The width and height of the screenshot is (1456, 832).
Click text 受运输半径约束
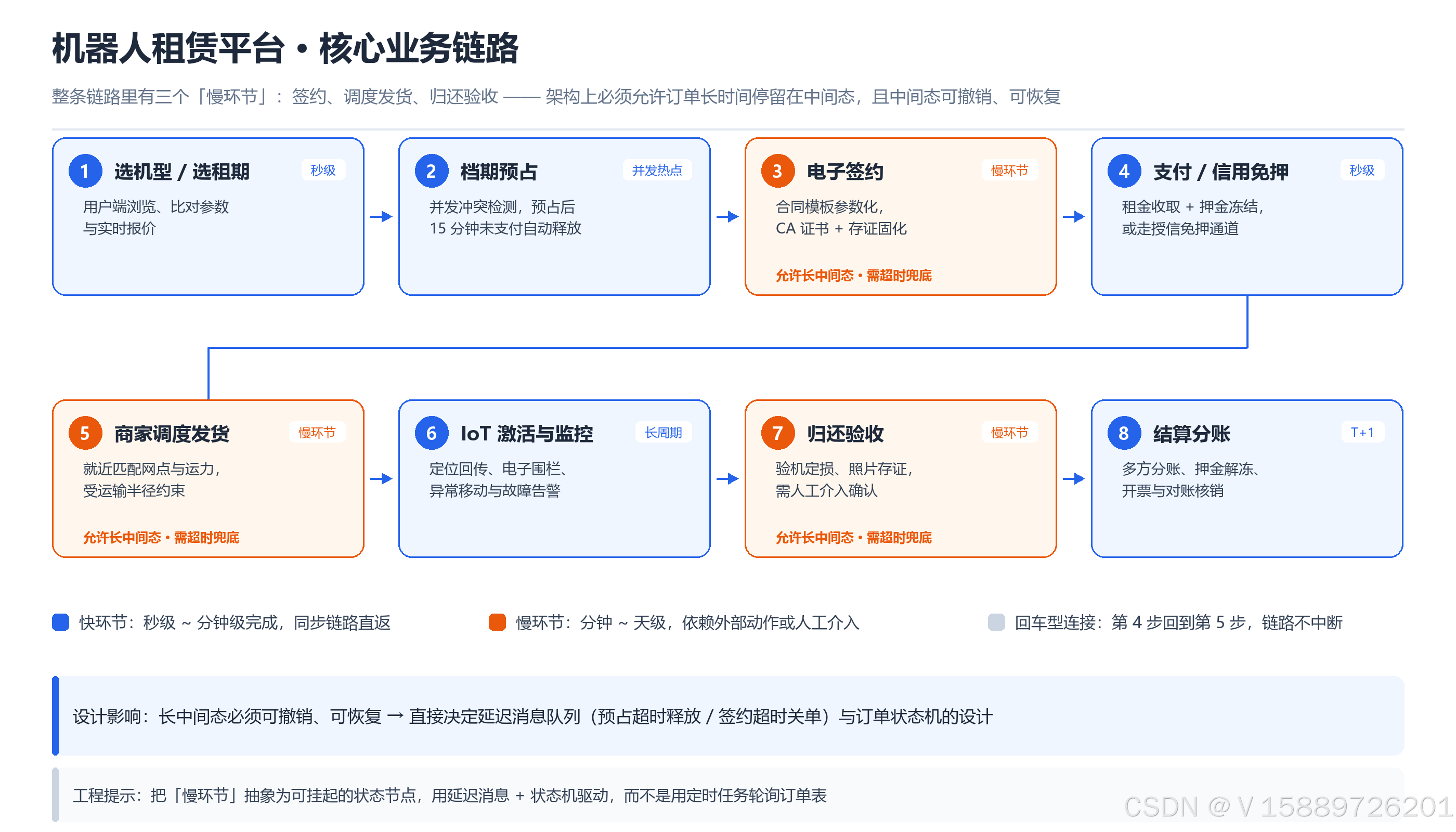pos(134,491)
